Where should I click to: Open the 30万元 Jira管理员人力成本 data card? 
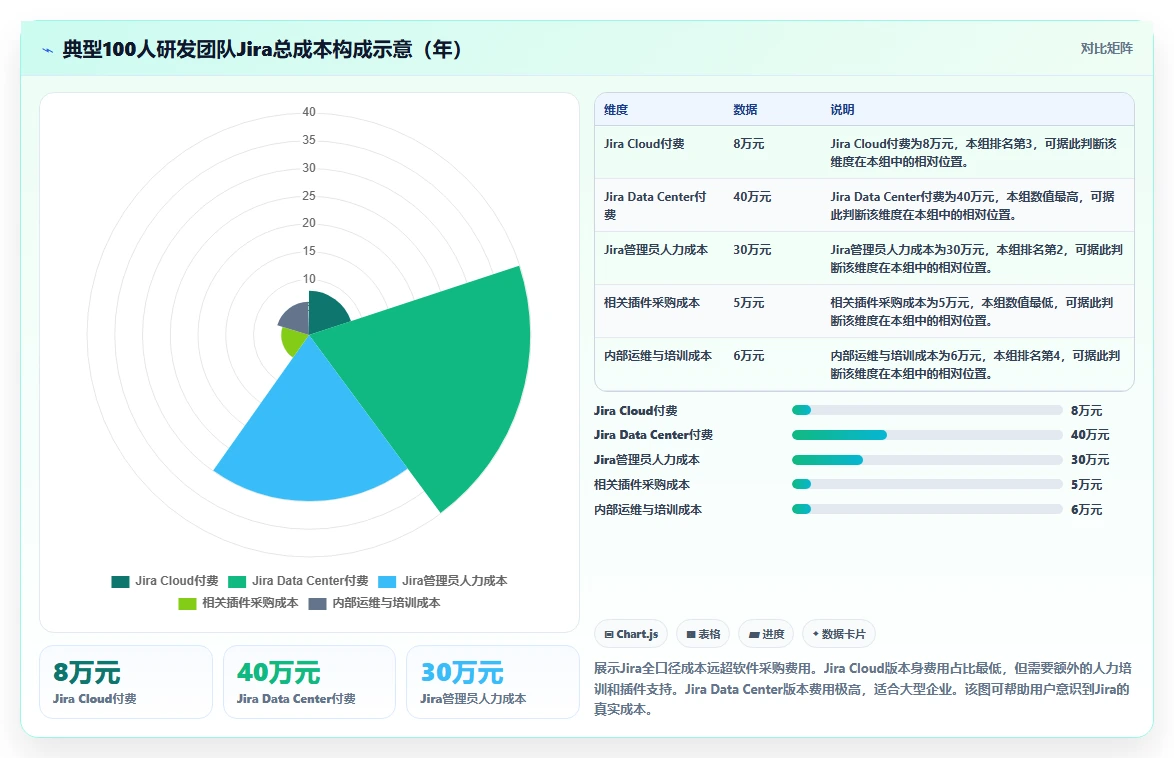(493, 682)
